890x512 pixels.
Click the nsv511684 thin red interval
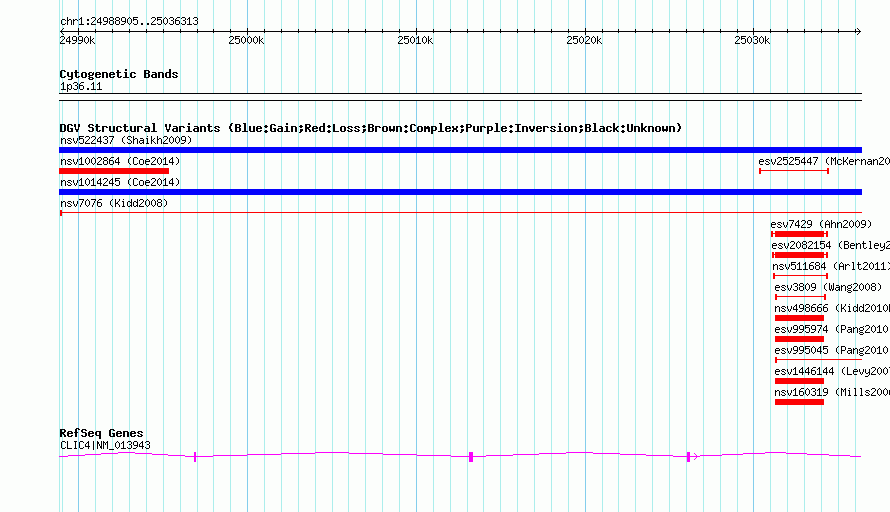(x=800, y=276)
